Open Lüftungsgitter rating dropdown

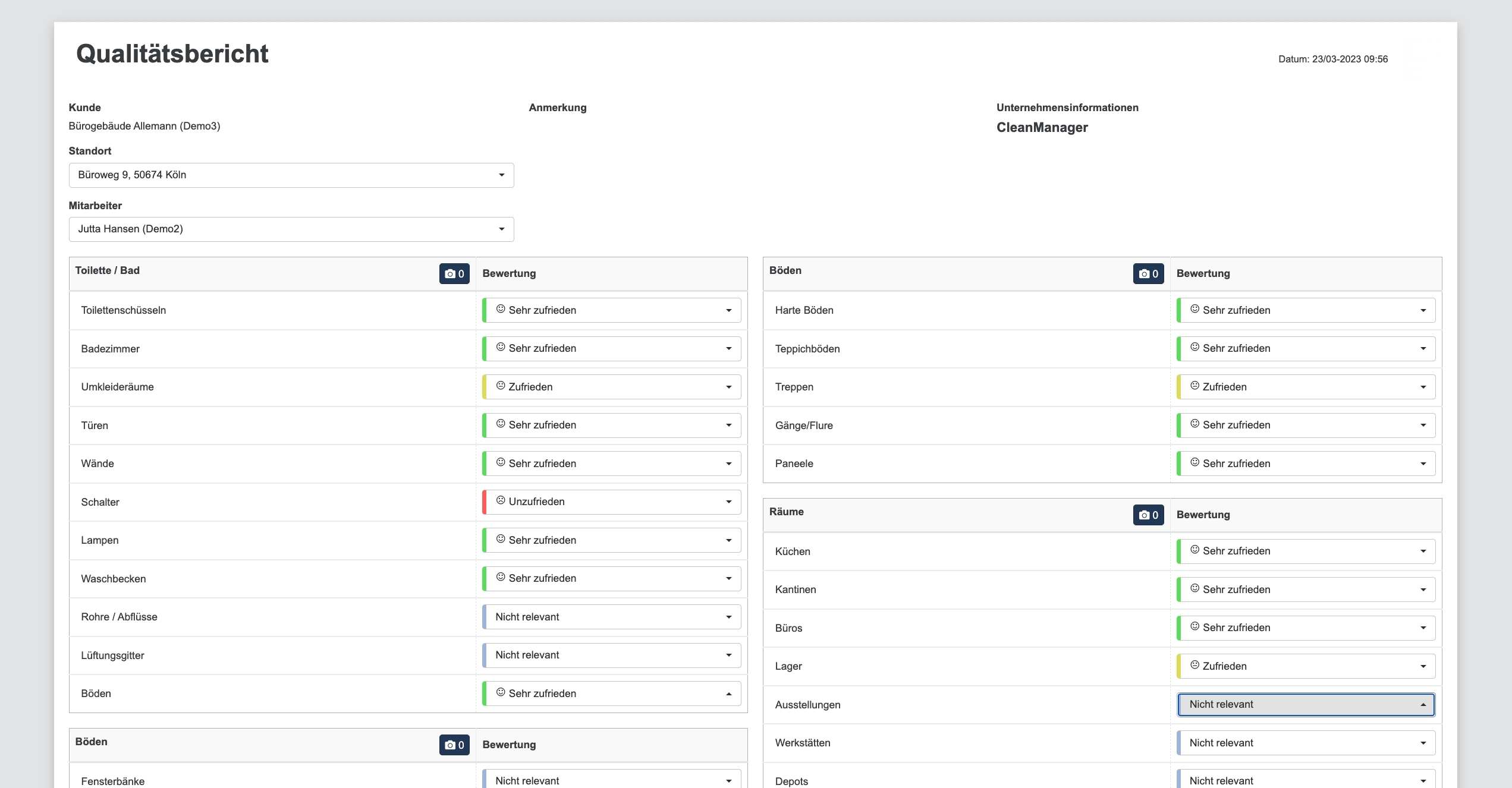click(x=612, y=655)
